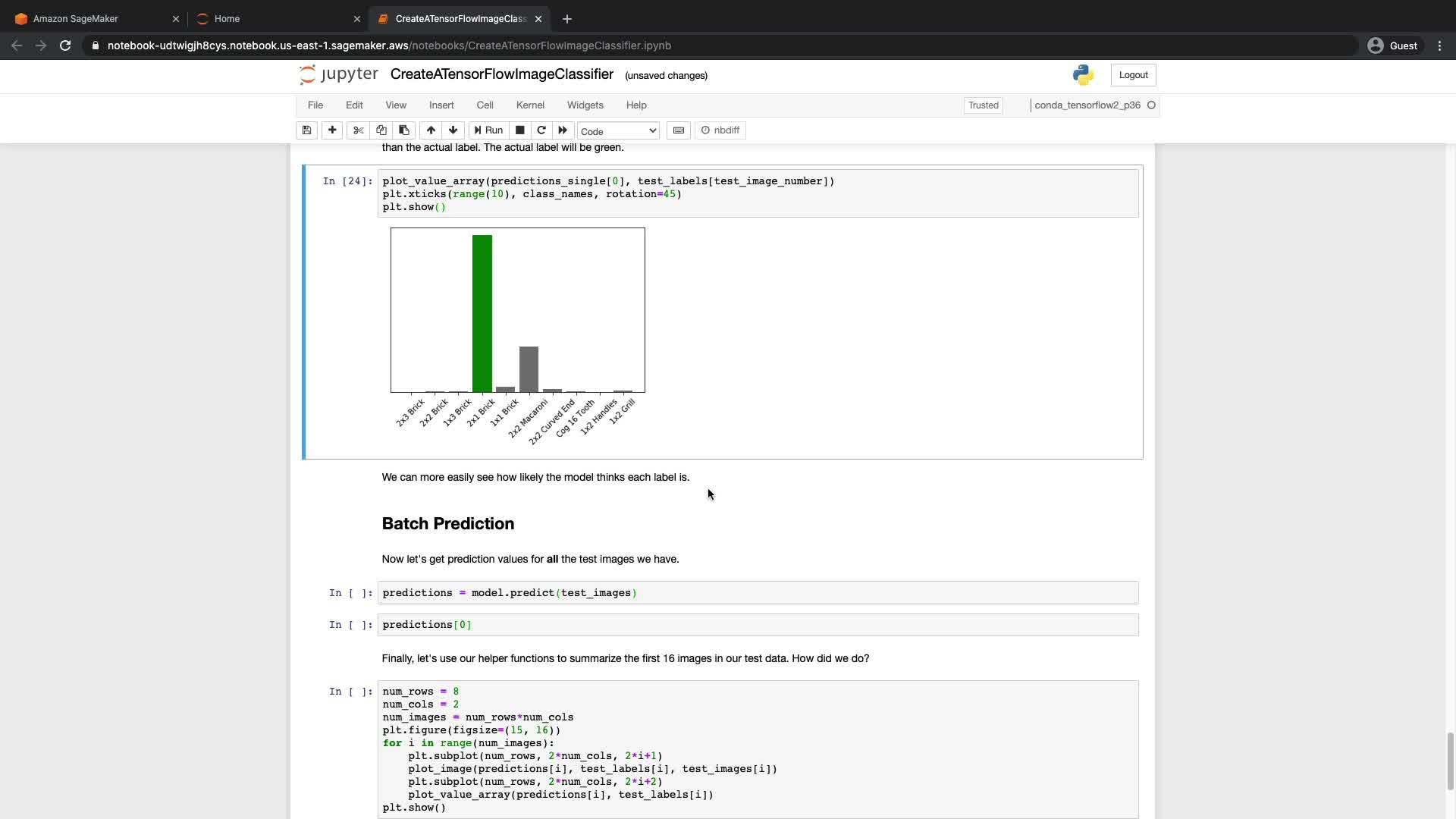This screenshot has width=1456, height=819.
Task: Restart and run all cells icon
Action: click(x=563, y=130)
